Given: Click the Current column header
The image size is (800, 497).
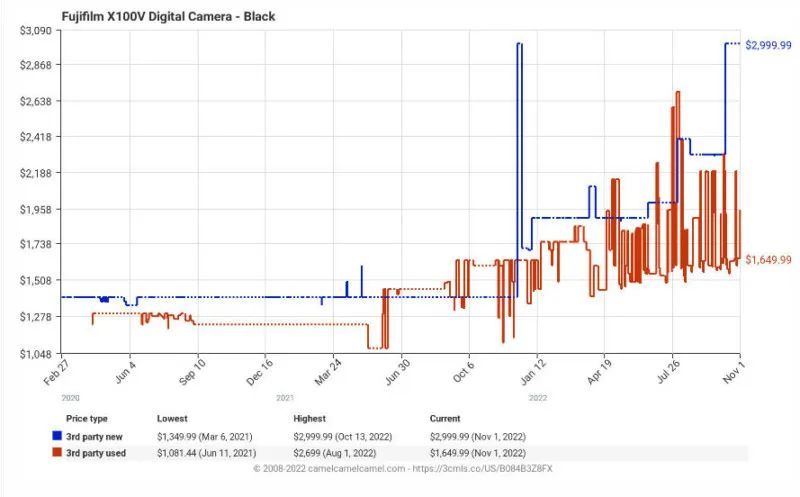Looking at the screenshot, I should (x=445, y=418).
